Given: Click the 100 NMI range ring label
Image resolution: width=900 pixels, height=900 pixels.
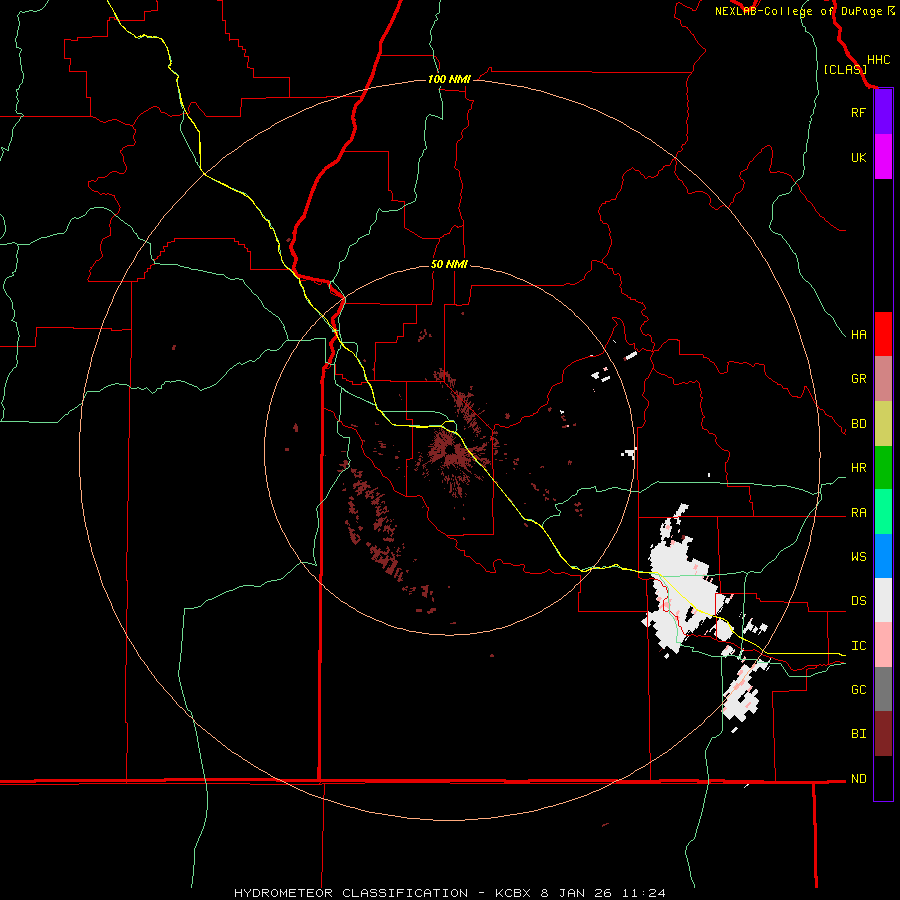Looking at the screenshot, I should point(449,79).
